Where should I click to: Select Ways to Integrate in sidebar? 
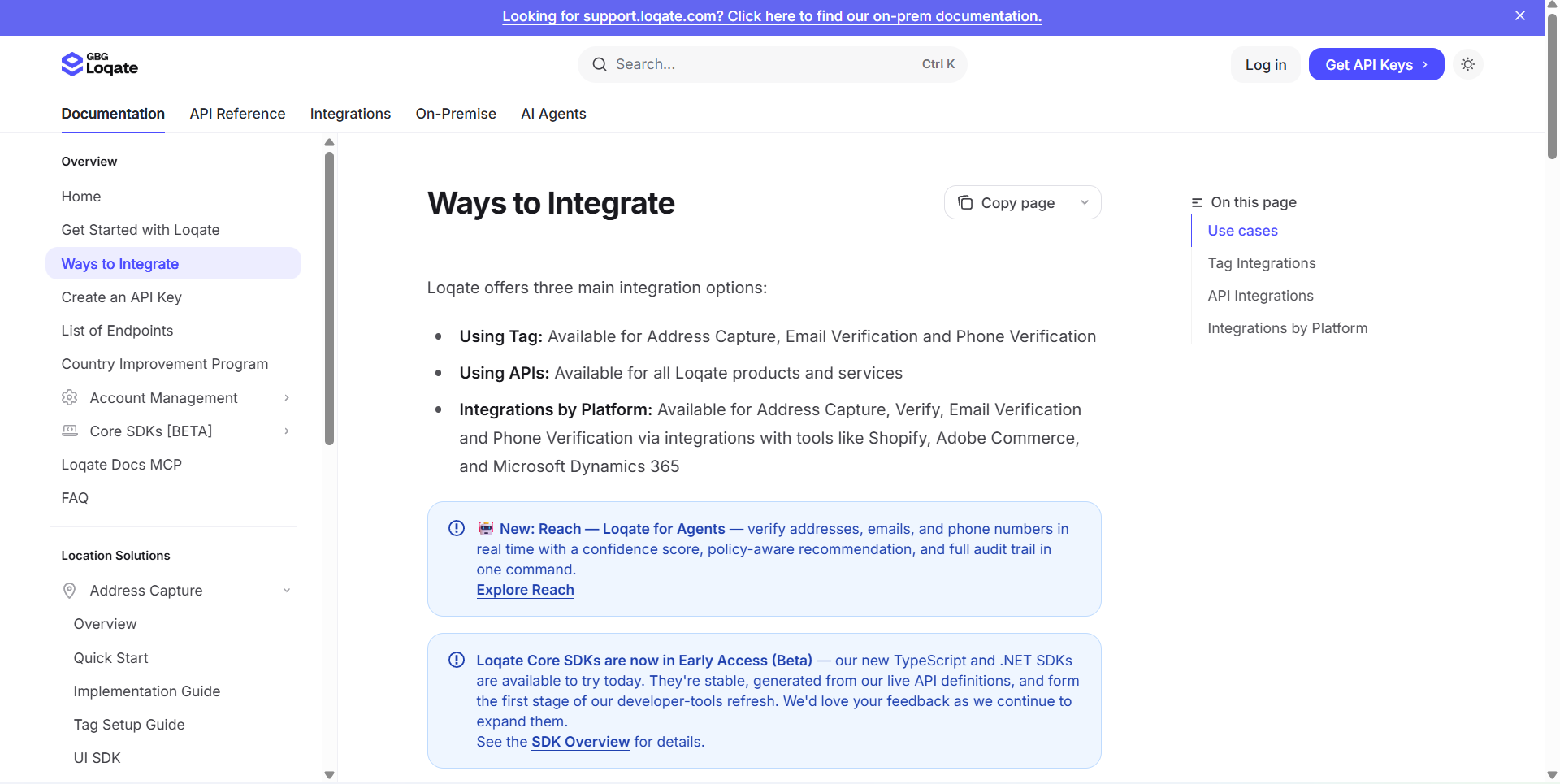point(173,263)
